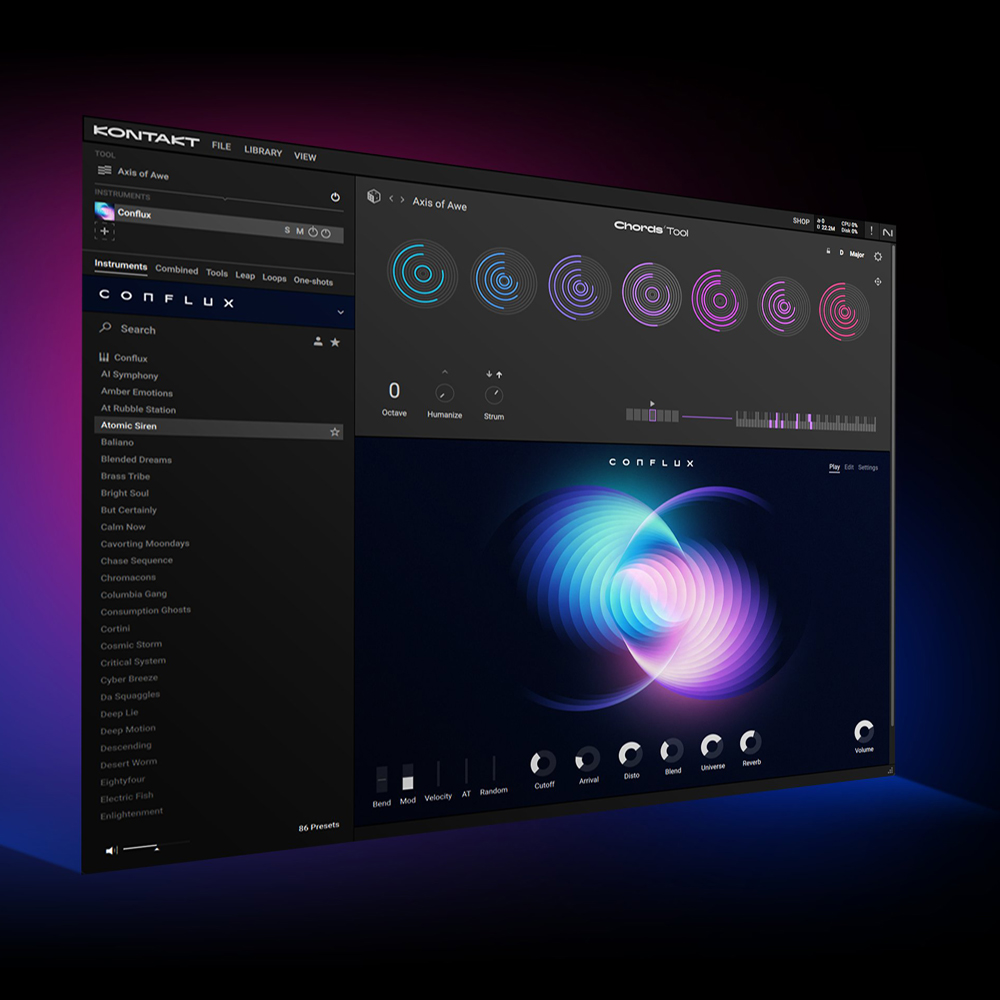
Task: Toggle favorites filter star
Action: click(335, 342)
